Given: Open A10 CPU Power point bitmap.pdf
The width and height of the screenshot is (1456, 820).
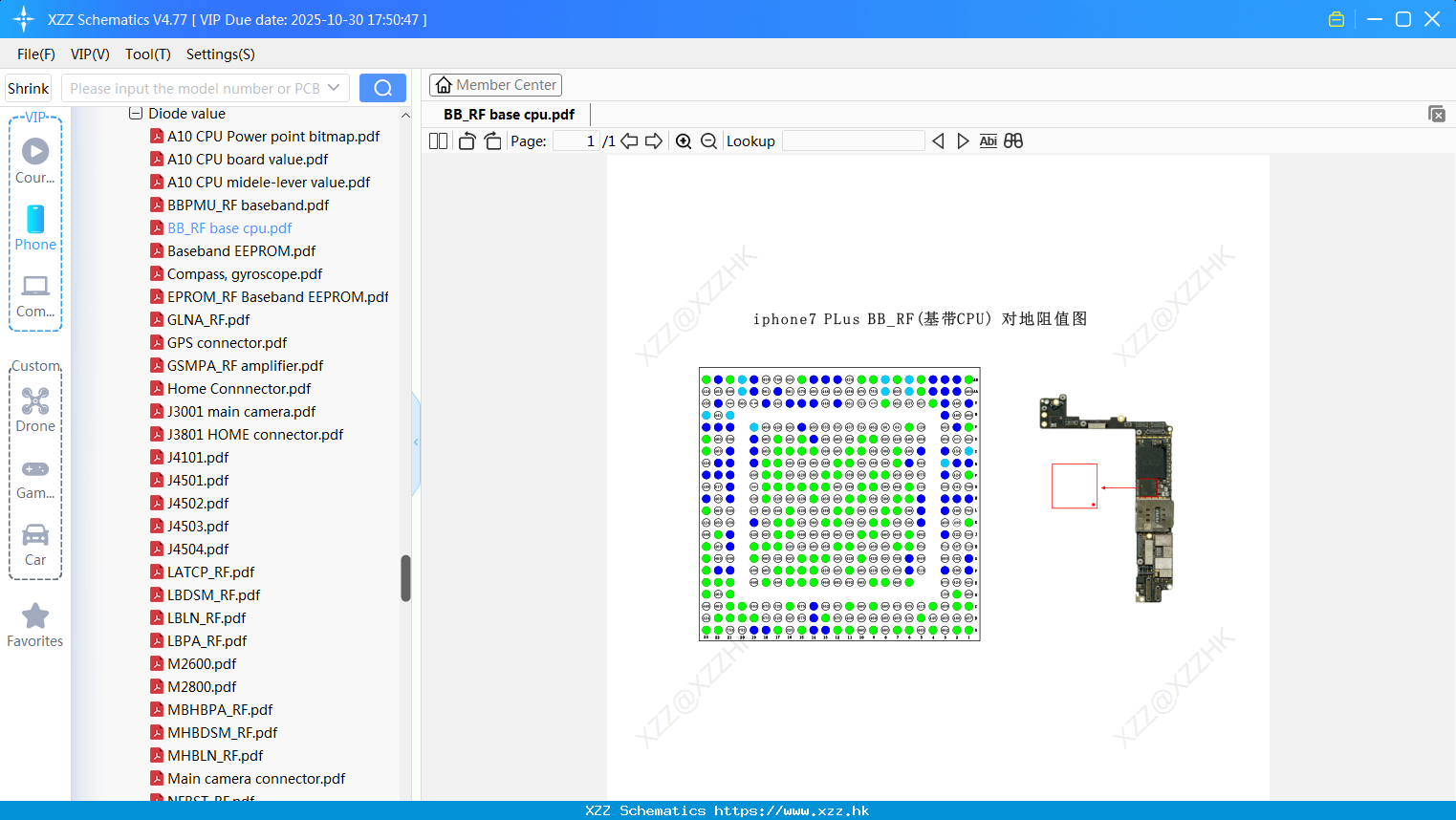Looking at the screenshot, I should pyautogui.click(x=273, y=137).
